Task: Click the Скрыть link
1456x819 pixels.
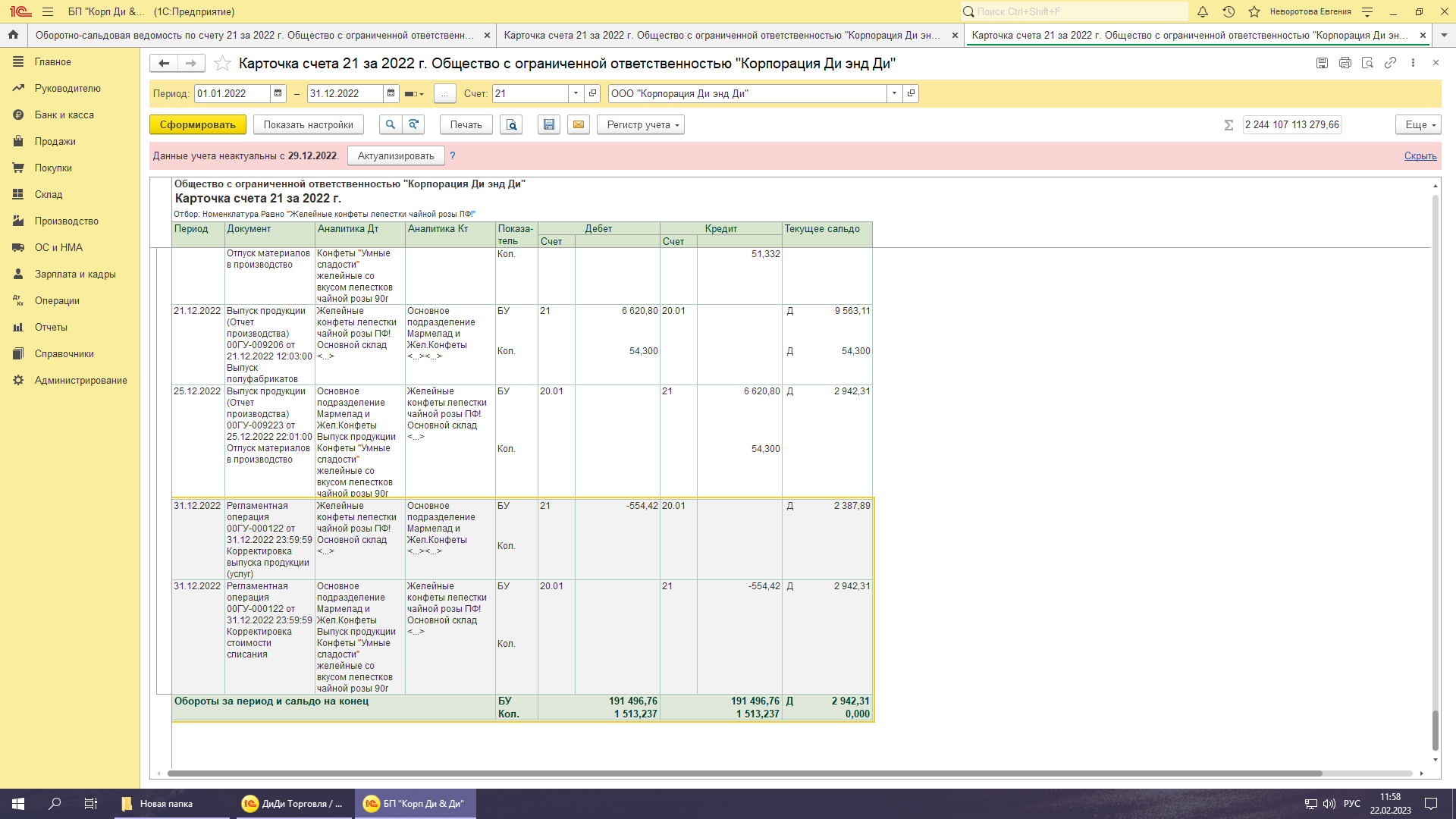Action: (1420, 155)
